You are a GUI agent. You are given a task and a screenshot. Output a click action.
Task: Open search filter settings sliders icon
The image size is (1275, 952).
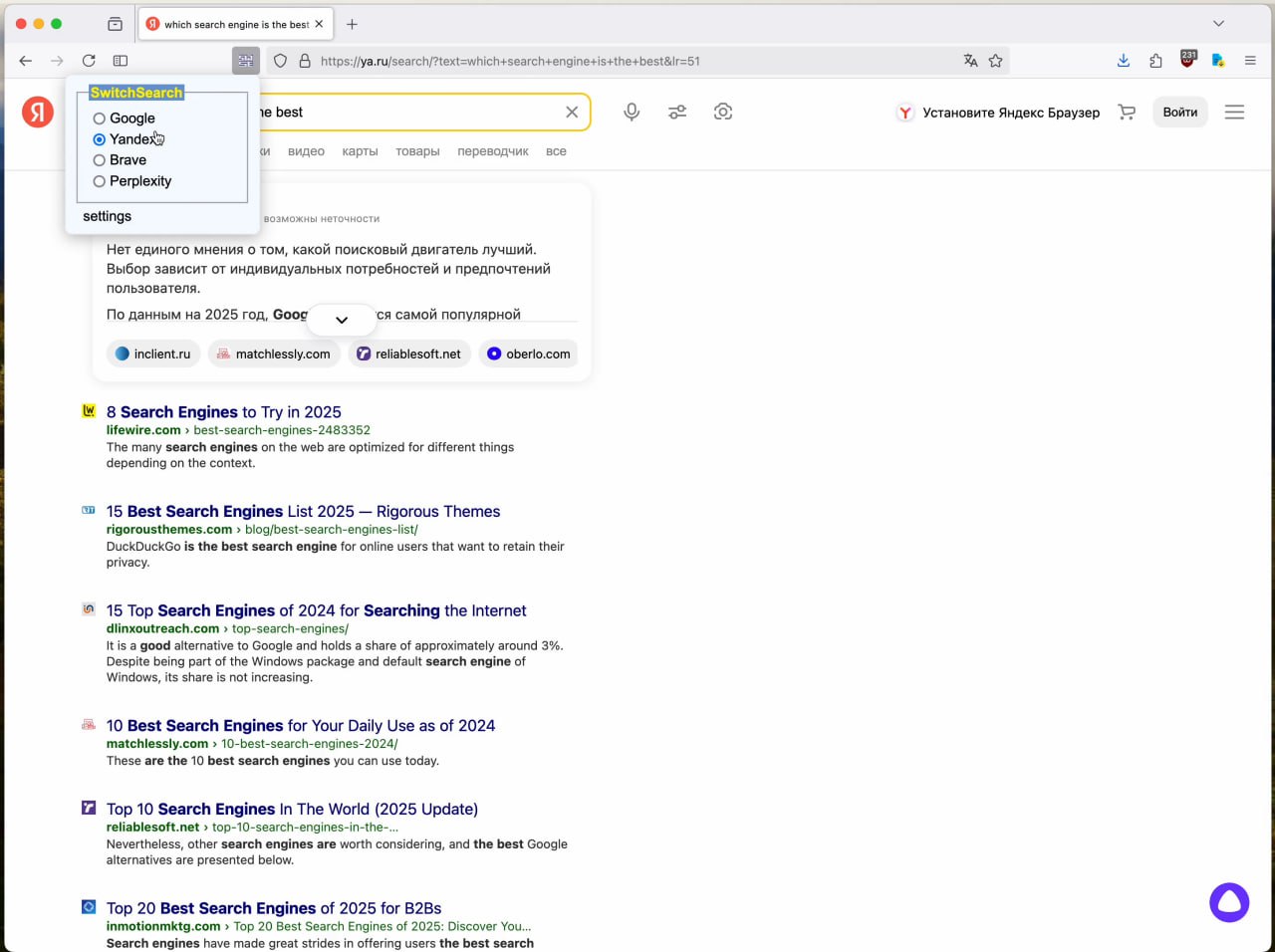677,112
